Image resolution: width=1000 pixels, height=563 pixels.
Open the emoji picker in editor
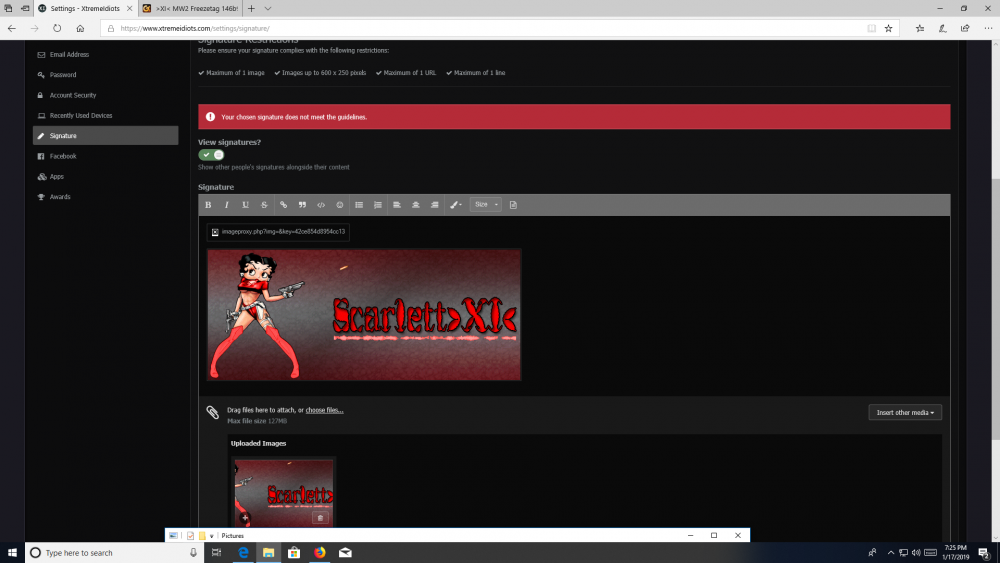pos(340,205)
